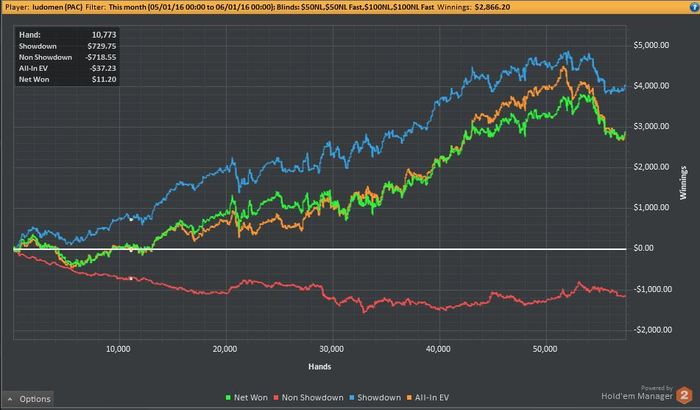The height and width of the screenshot is (410, 700).
Task: Click the green Net Won color swatch
Action: click(x=228, y=397)
